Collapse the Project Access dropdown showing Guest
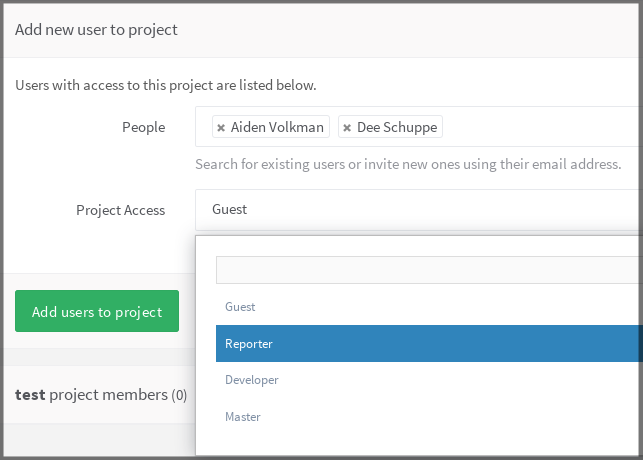This screenshot has height=460, width=643. pyautogui.click(x=420, y=210)
